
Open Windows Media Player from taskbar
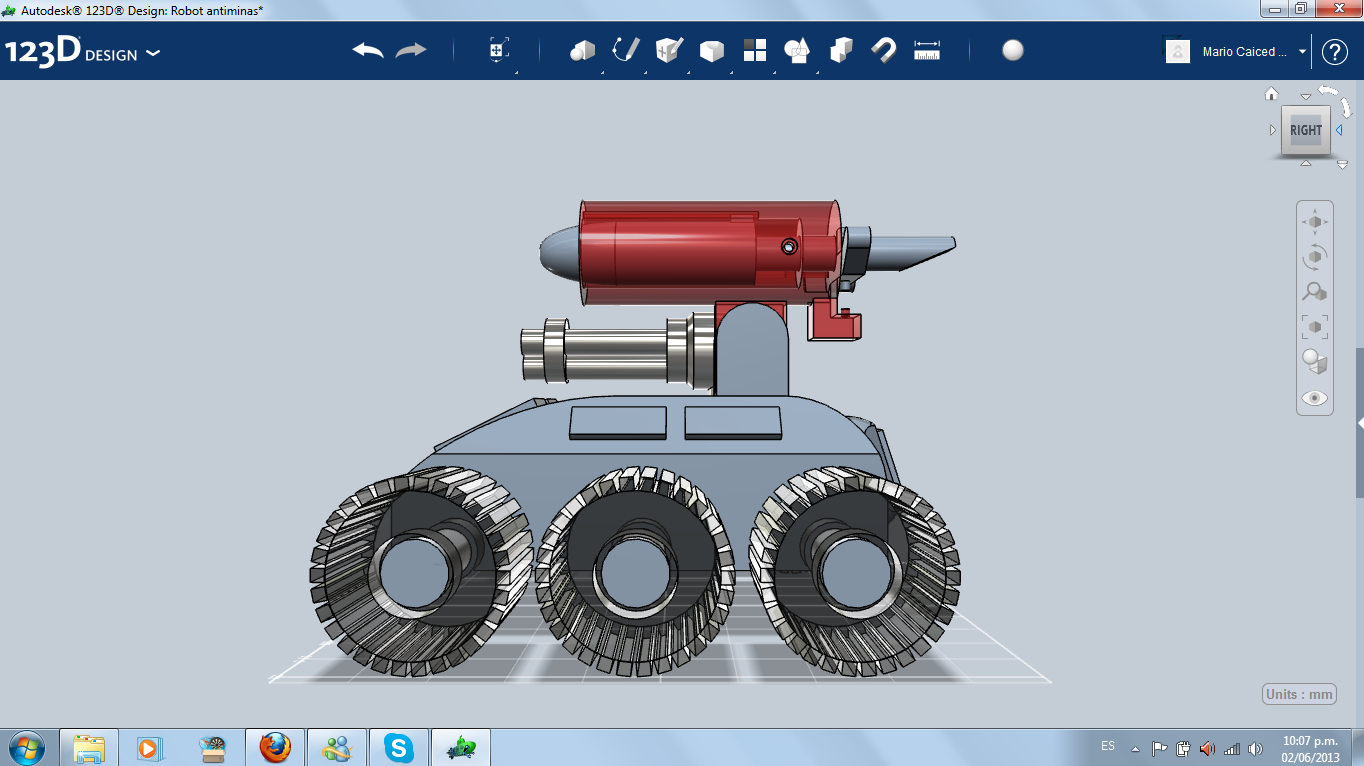pos(151,747)
